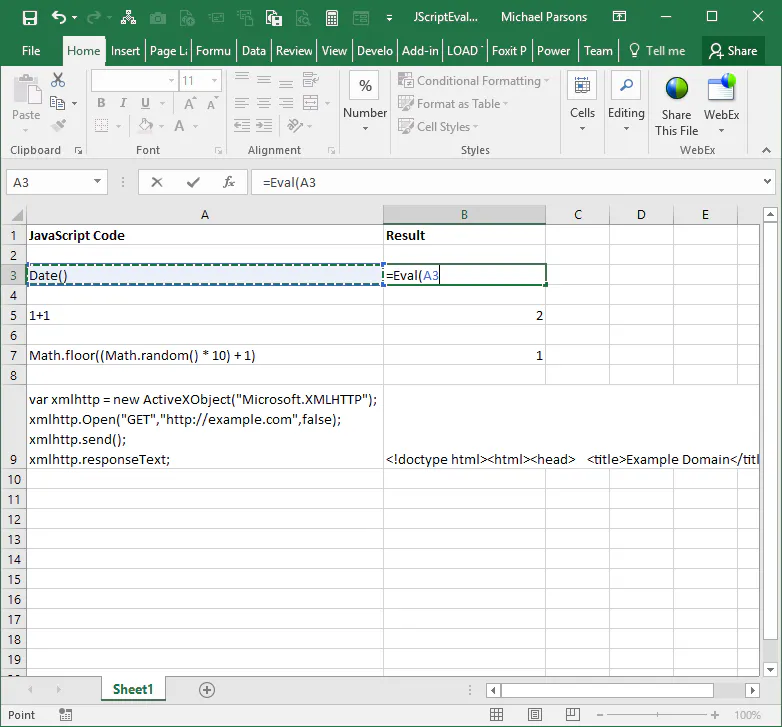This screenshot has width=782, height=727.
Task: Switch to Page Layout view
Action: pos(536,715)
